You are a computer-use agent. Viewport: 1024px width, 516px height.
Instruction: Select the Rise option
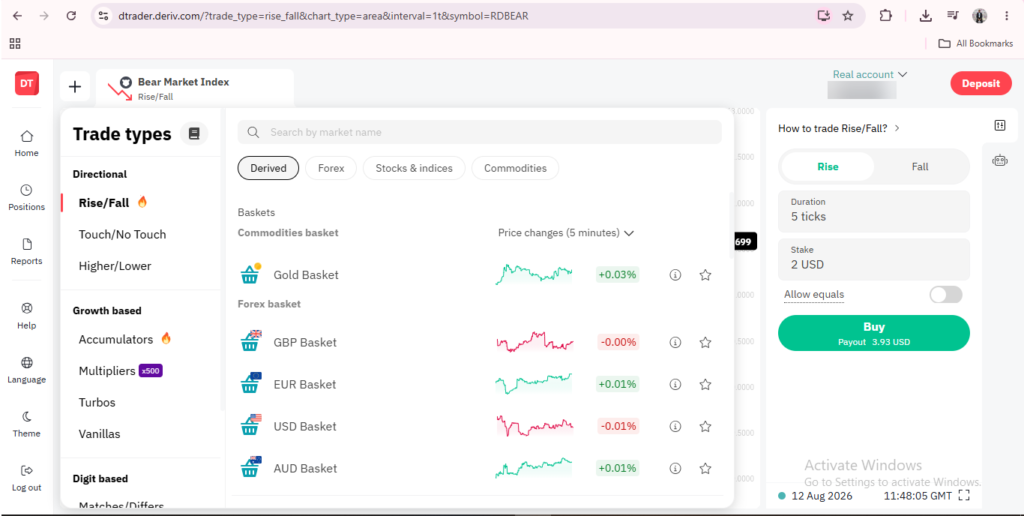827,167
